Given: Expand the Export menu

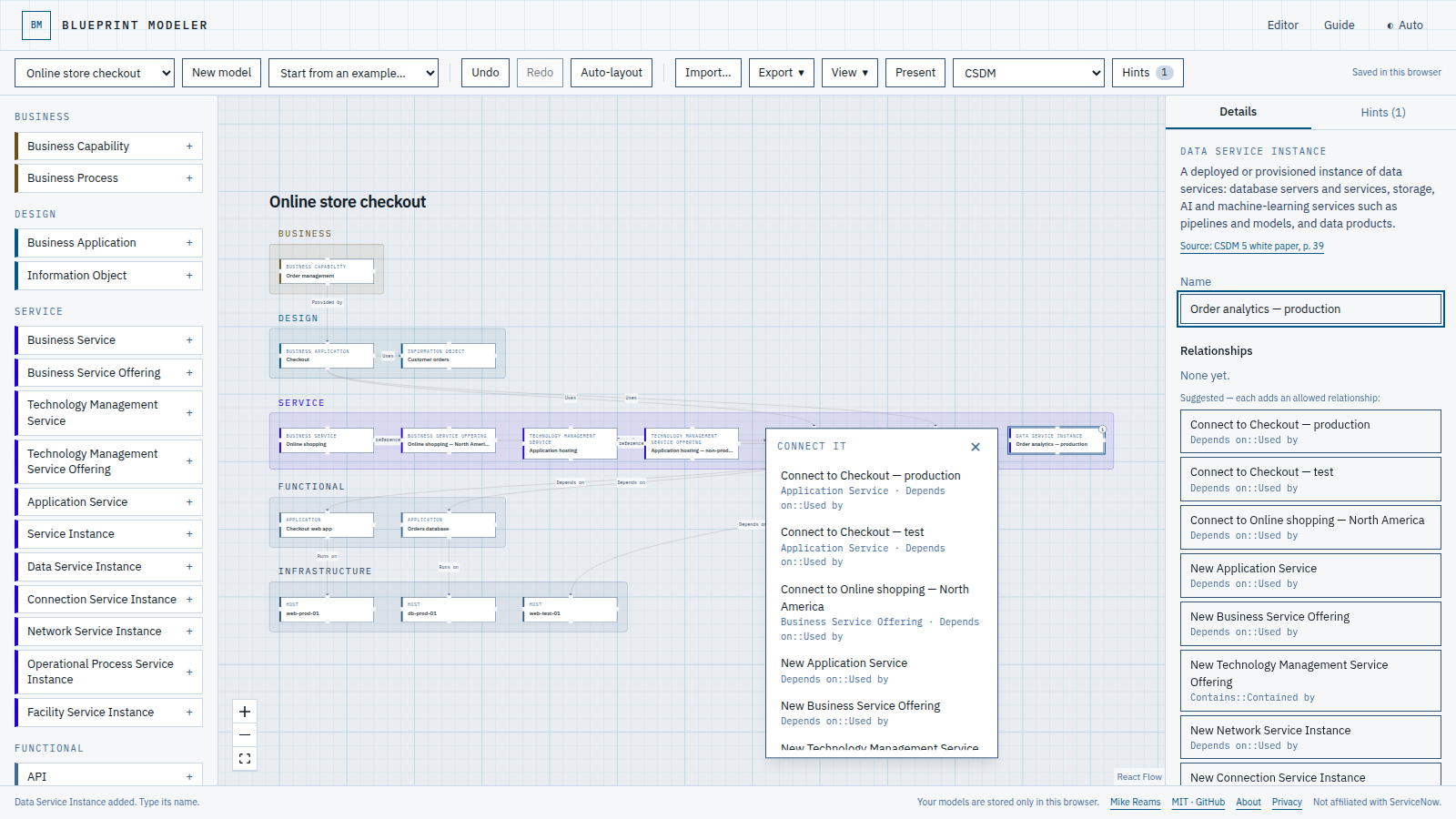Looking at the screenshot, I should (782, 73).
